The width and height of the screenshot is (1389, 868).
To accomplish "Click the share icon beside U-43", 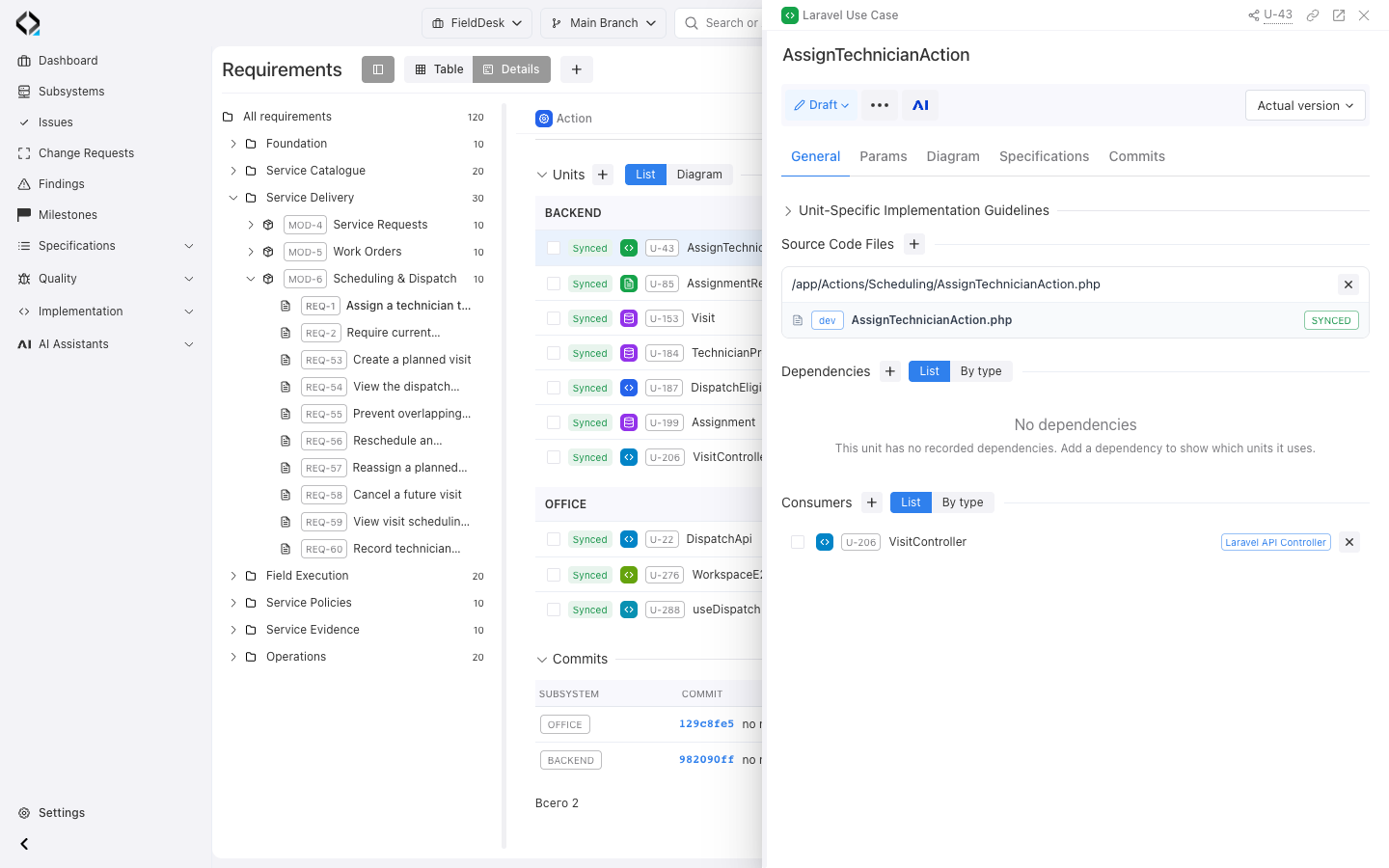I will (1254, 15).
